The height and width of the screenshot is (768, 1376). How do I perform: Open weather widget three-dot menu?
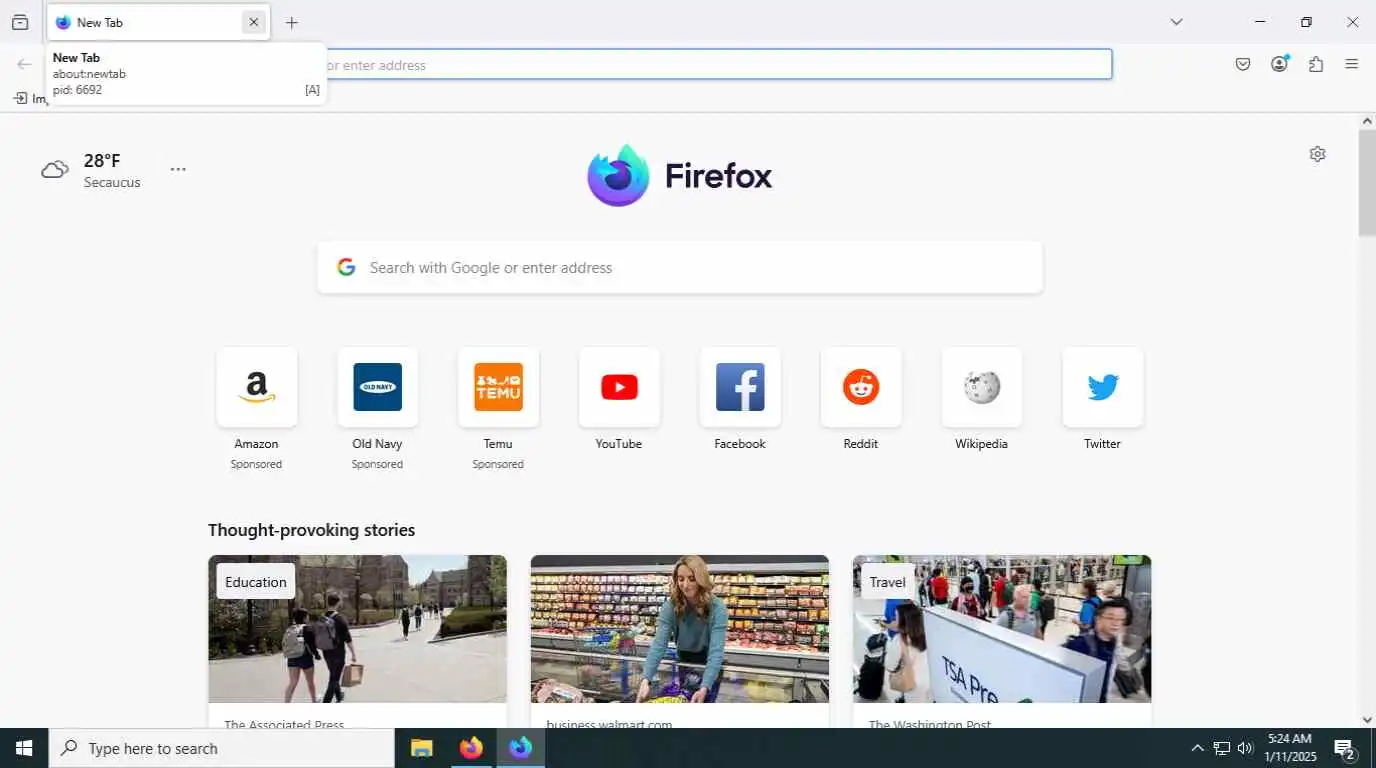(178, 169)
